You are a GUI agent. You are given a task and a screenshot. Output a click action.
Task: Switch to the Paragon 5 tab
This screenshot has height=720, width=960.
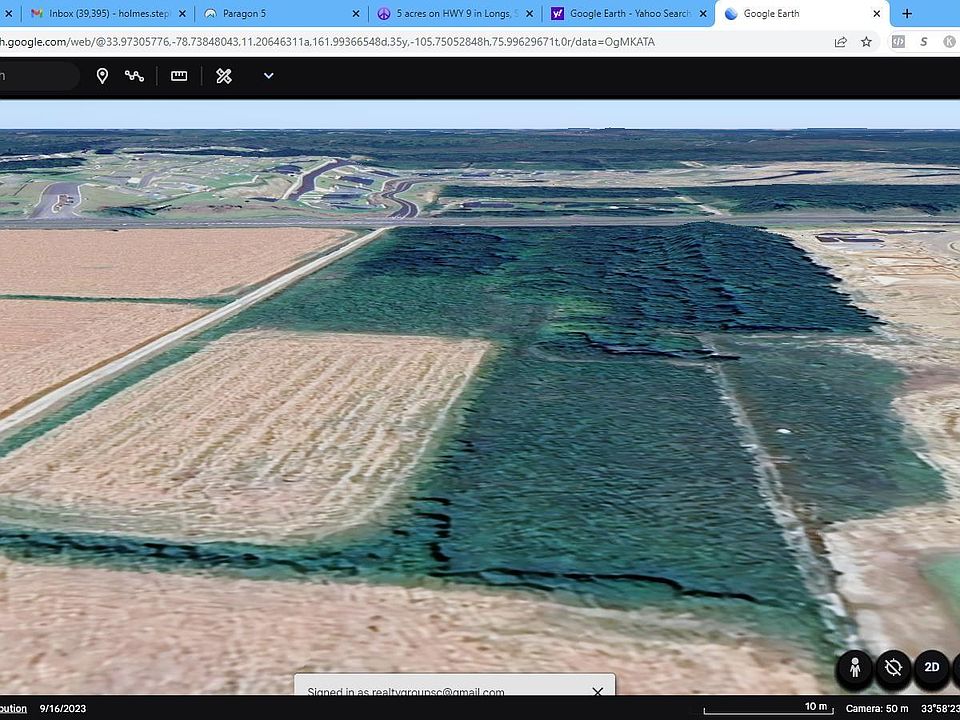click(275, 14)
